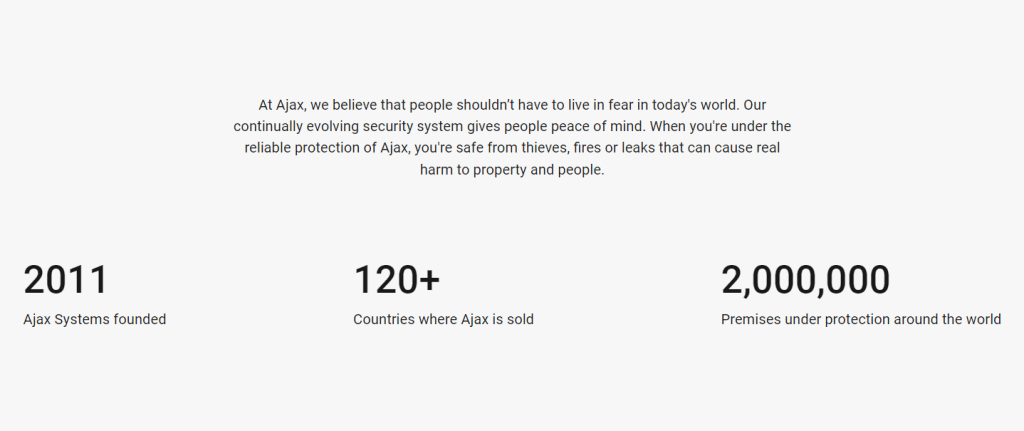Click the word "fear" in the paragraph
This screenshot has height=431, width=1024.
click(x=620, y=105)
